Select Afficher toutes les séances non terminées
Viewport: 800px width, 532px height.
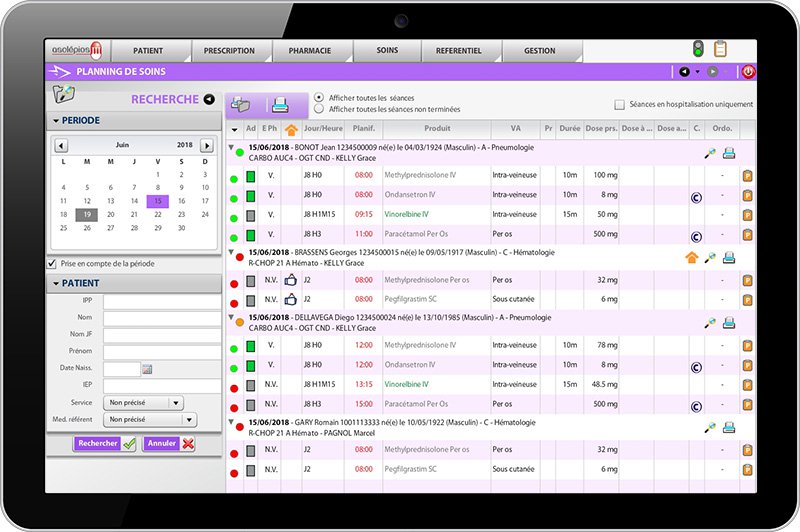coord(319,109)
